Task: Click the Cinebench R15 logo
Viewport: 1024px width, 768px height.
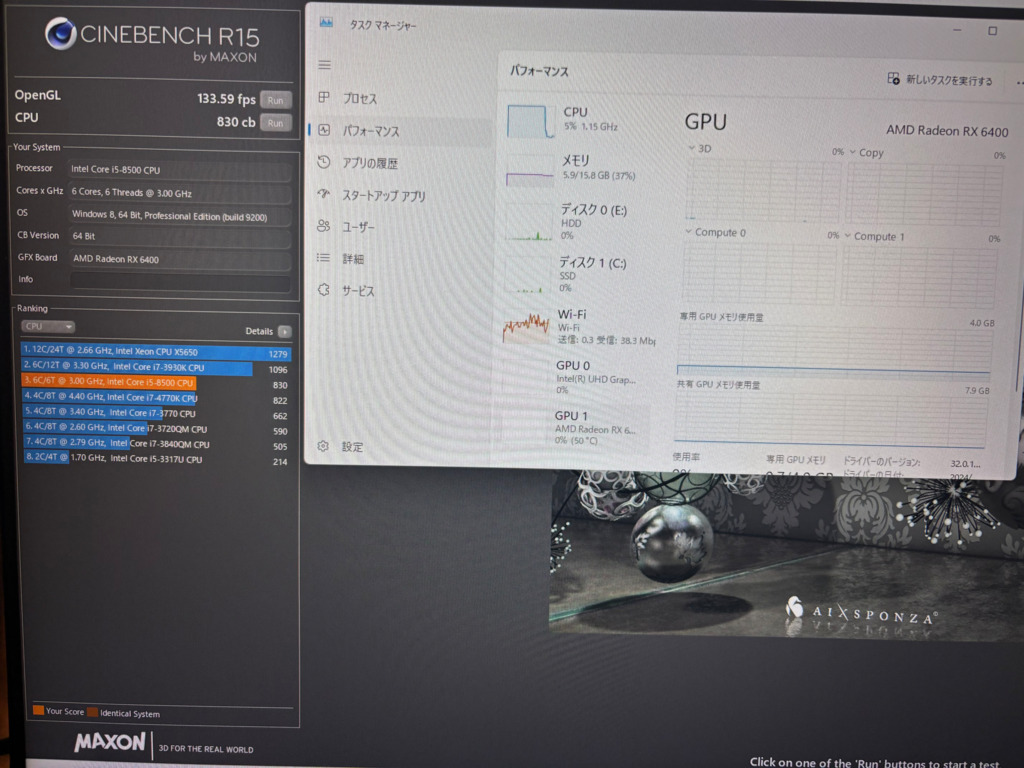Action: 152,39
